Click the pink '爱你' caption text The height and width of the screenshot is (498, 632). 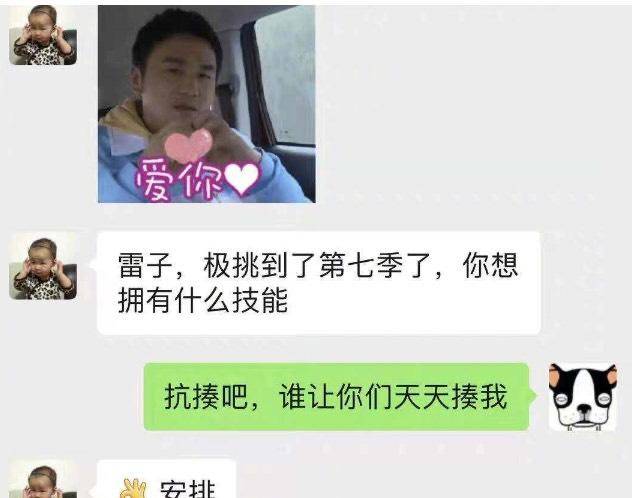coord(179,180)
